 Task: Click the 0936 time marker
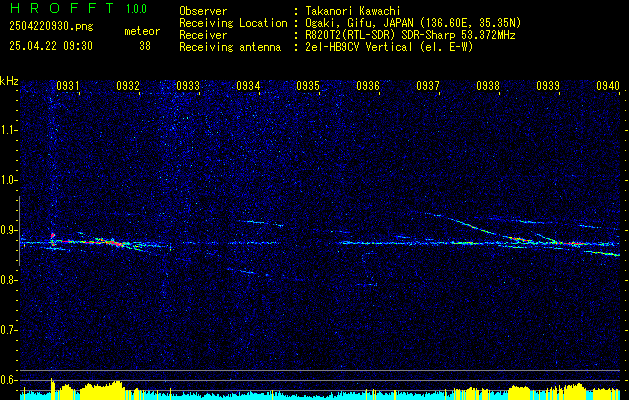pos(368,86)
